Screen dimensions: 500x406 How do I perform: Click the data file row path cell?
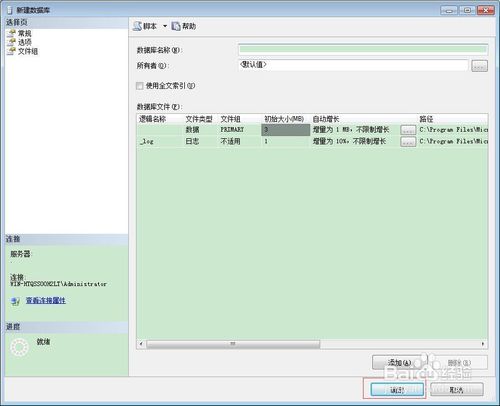point(453,130)
